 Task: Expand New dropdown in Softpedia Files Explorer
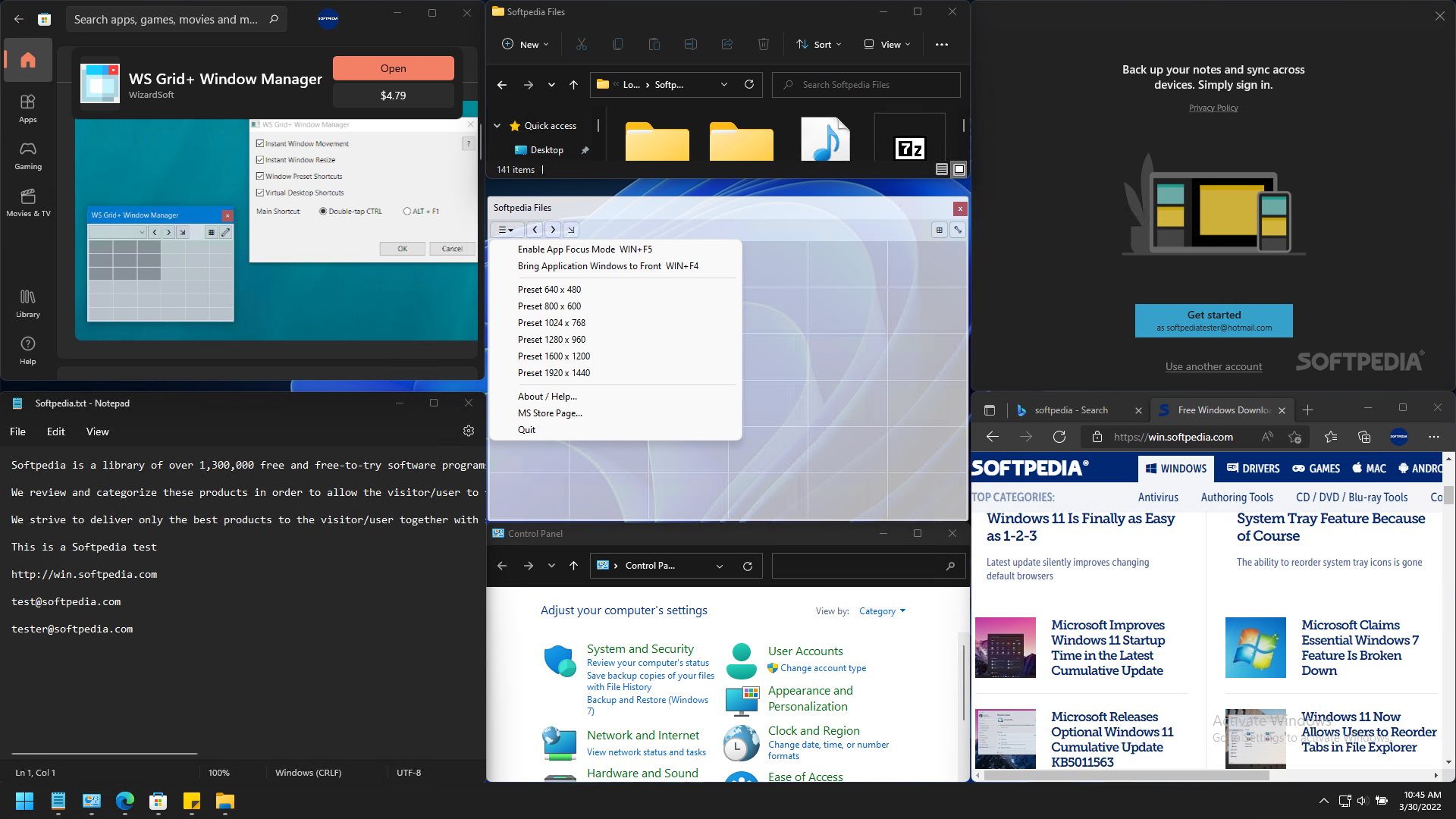point(525,45)
